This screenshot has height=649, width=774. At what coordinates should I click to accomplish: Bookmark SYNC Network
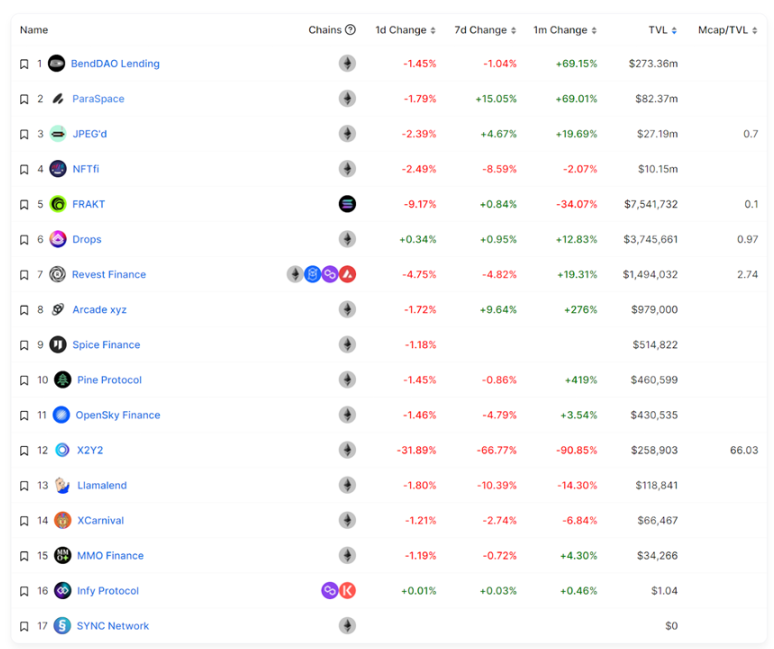coord(24,626)
